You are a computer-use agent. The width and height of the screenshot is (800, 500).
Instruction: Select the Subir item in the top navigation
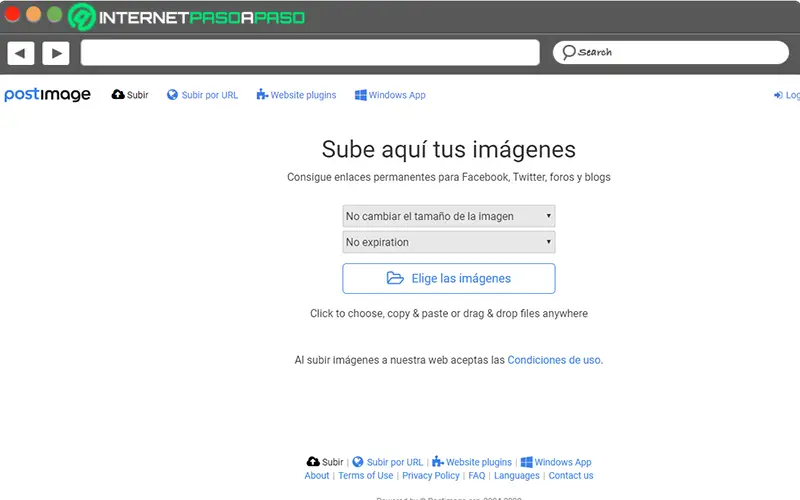[x=137, y=95]
